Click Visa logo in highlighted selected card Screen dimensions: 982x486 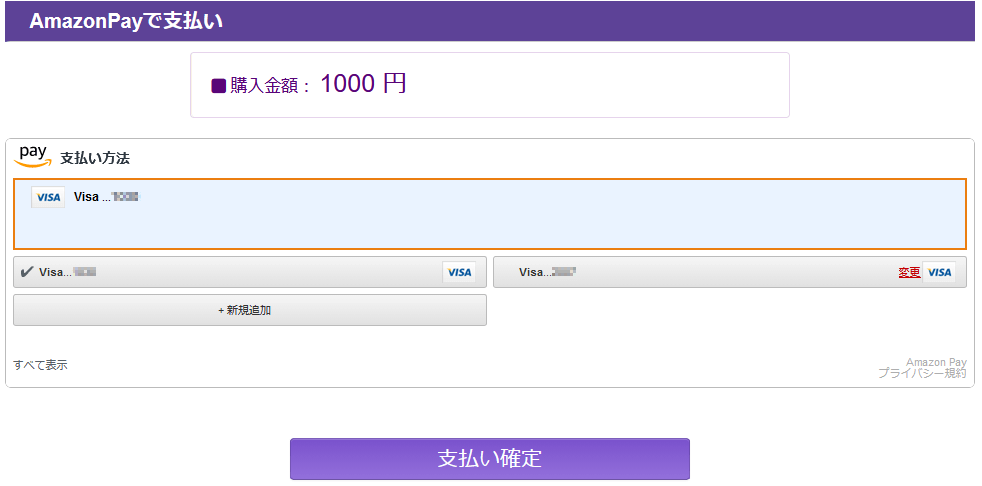point(48,197)
